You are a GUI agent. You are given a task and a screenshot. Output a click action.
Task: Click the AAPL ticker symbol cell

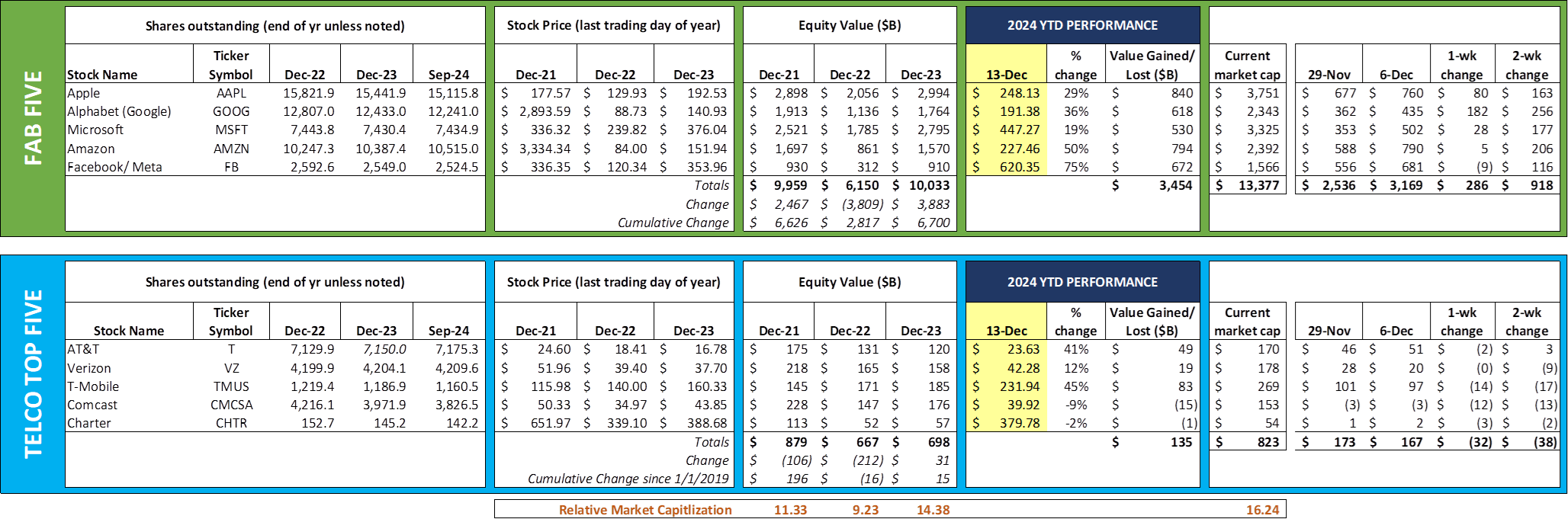pos(231,93)
